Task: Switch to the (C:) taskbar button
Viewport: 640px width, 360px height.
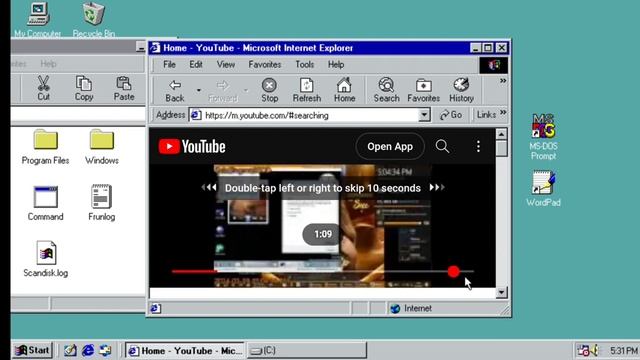Action: pos(307,351)
